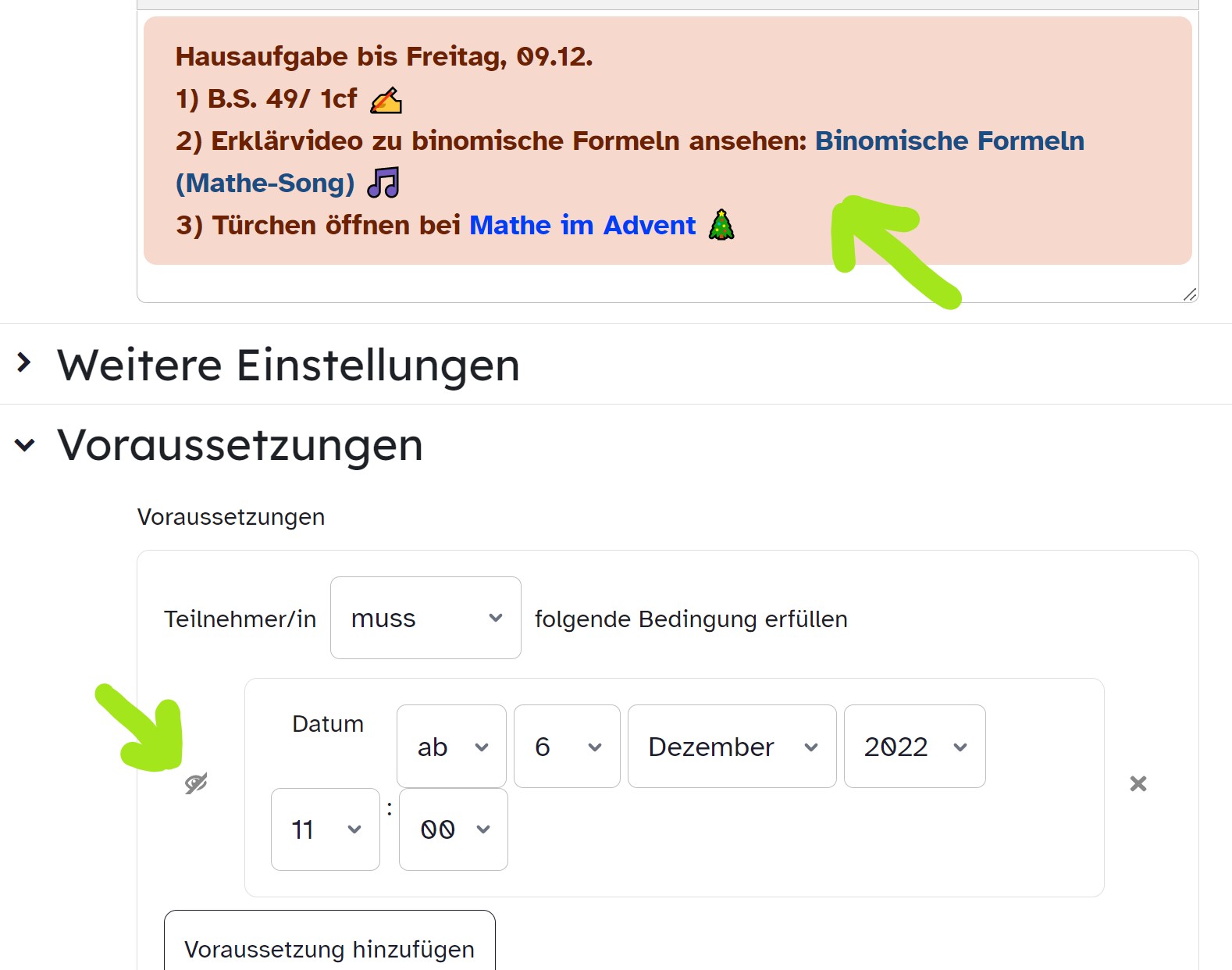Open the 'ab' date direction dropdown
The width and height of the screenshot is (1232, 970).
[451, 747]
